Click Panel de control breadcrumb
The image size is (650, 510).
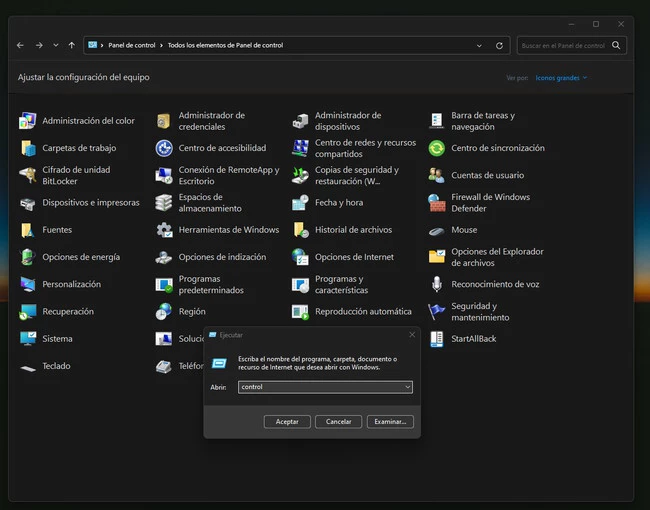pyautogui.click(x=131, y=45)
